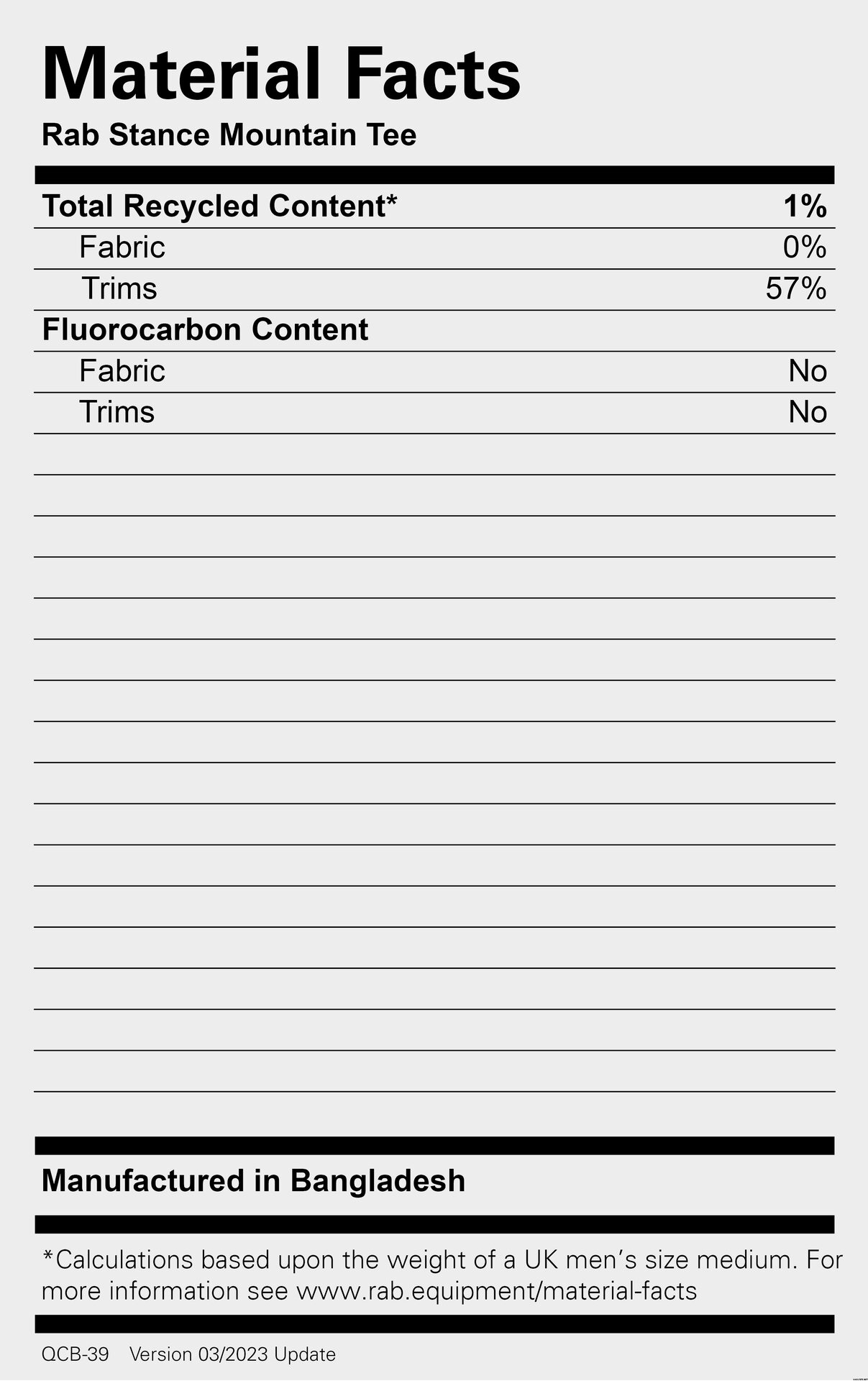Click the black bar above Manufactured in Bangladesh
This screenshot has height=1381, width=868.
(434, 1145)
